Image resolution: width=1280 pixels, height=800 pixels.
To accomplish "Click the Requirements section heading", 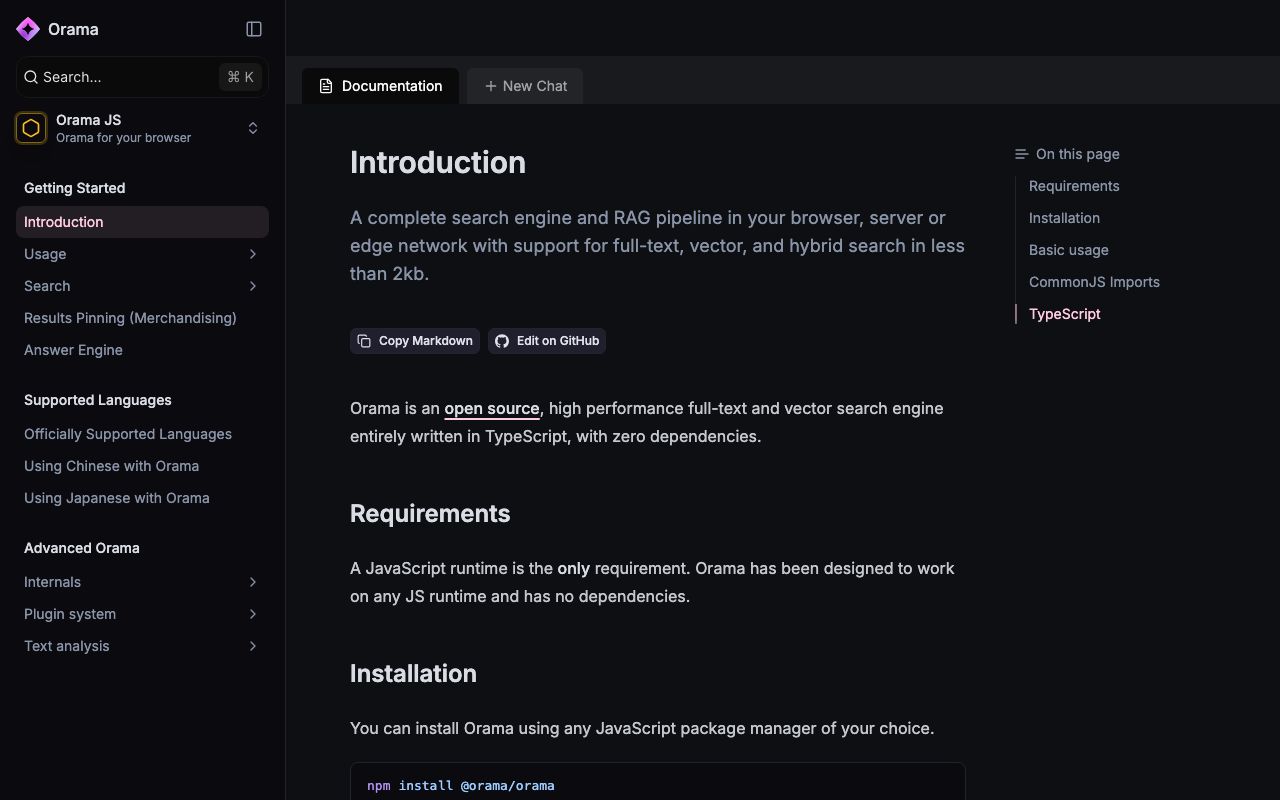I will 430,513.
